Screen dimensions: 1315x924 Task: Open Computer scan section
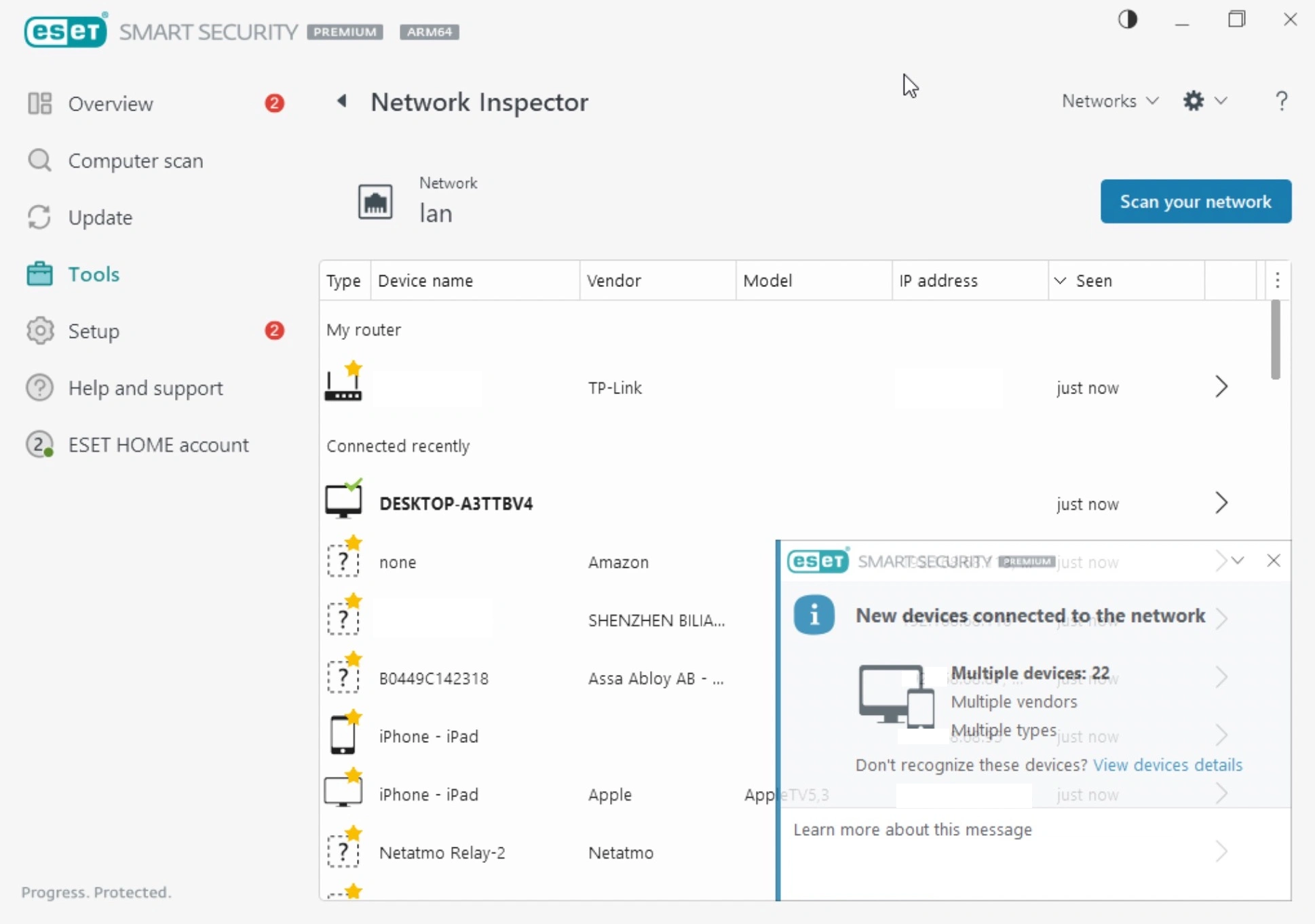(136, 161)
